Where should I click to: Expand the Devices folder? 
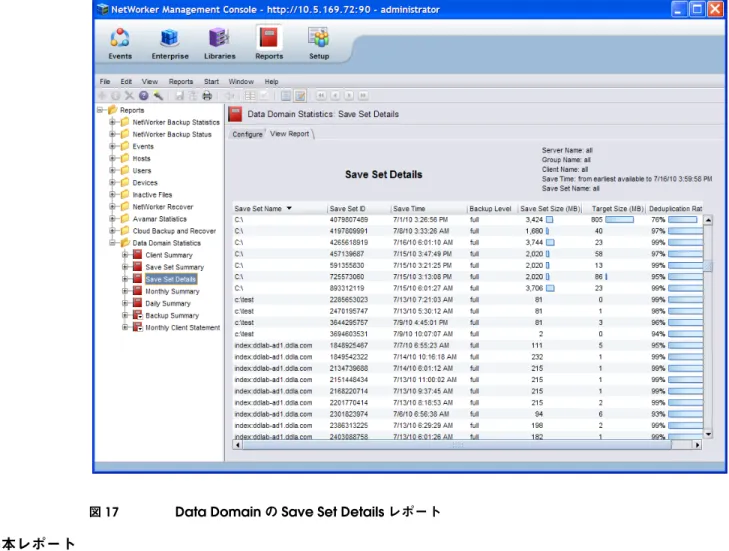(x=112, y=183)
